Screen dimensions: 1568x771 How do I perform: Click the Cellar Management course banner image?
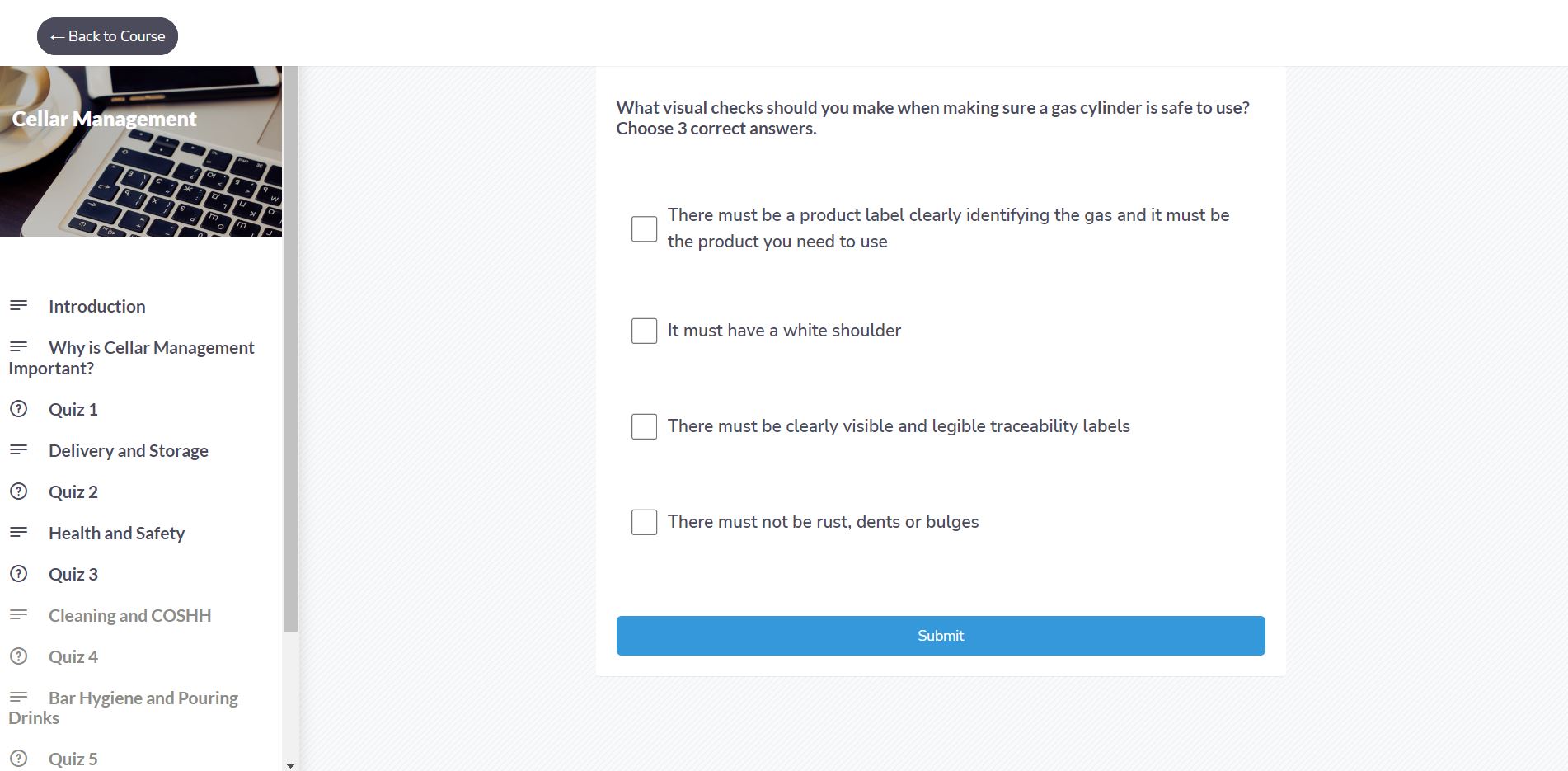(x=141, y=152)
